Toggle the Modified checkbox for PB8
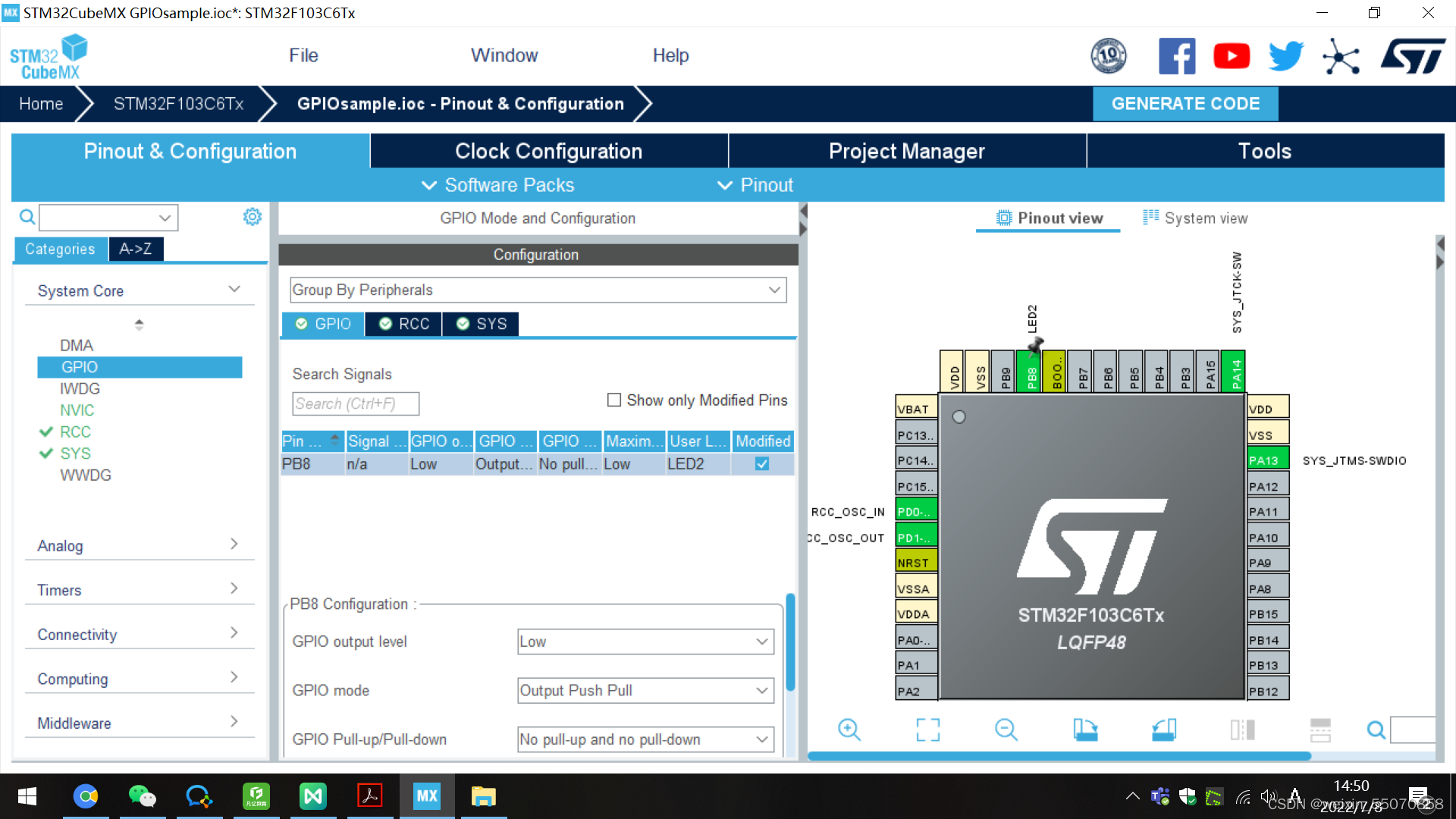This screenshot has width=1456, height=819. coord(762,463)
